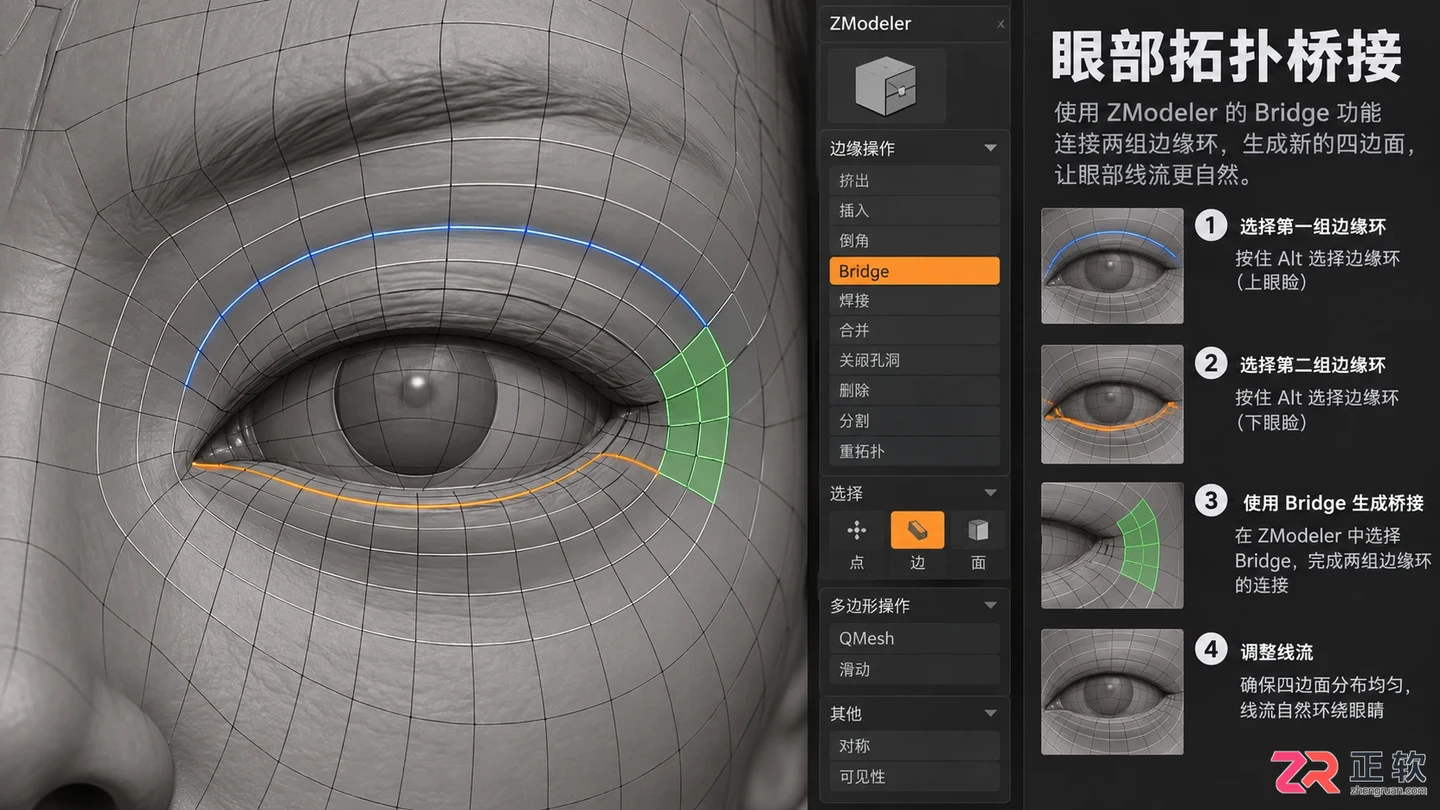Viewport: 1440px width, 810px height.
Task: Click the 选择第一组边缘环 heading
Action: tap(1313, 227)
